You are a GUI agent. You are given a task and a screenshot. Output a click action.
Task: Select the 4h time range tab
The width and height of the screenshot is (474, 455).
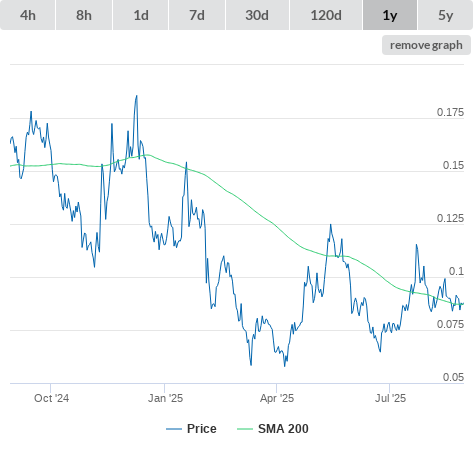[28, 15]
